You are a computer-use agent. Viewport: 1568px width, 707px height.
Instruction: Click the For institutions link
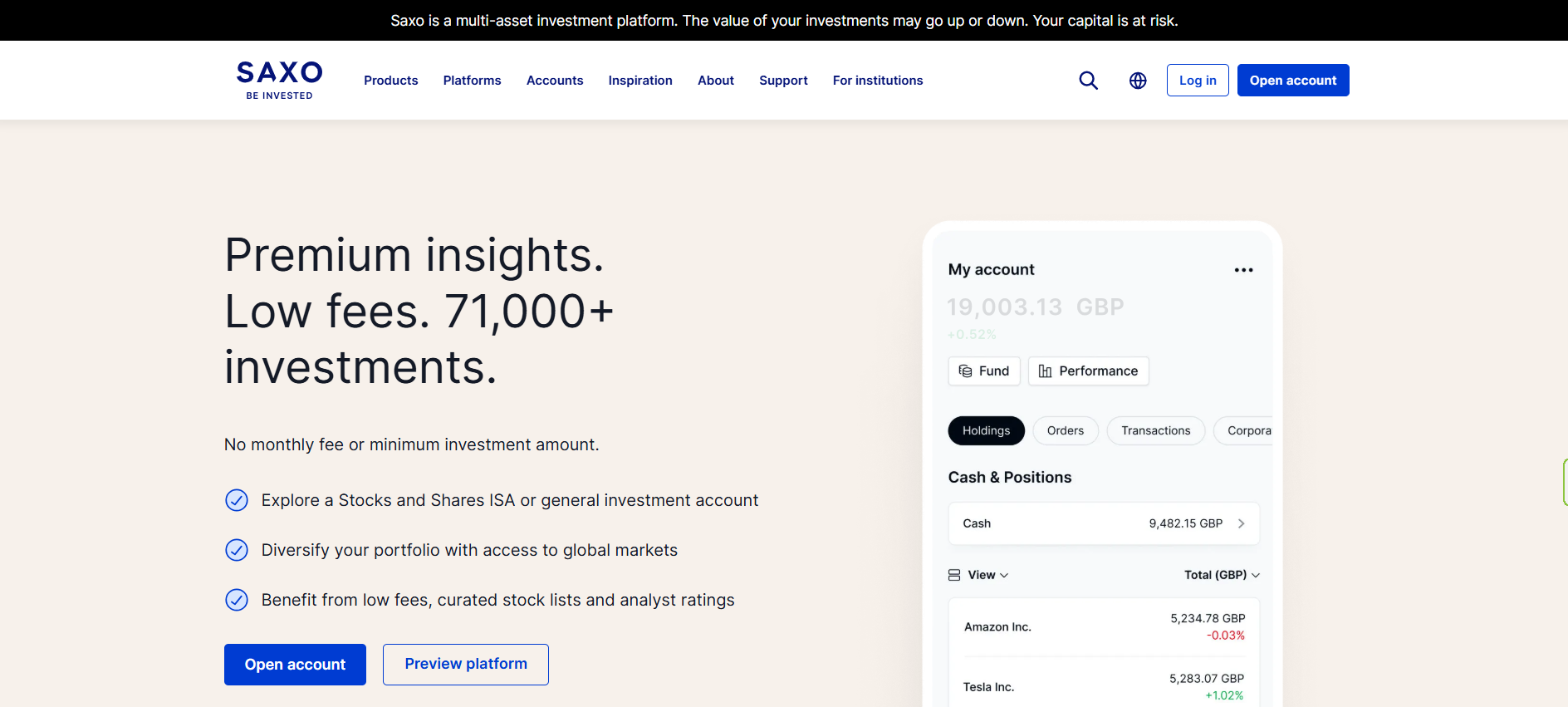(877, 81)
